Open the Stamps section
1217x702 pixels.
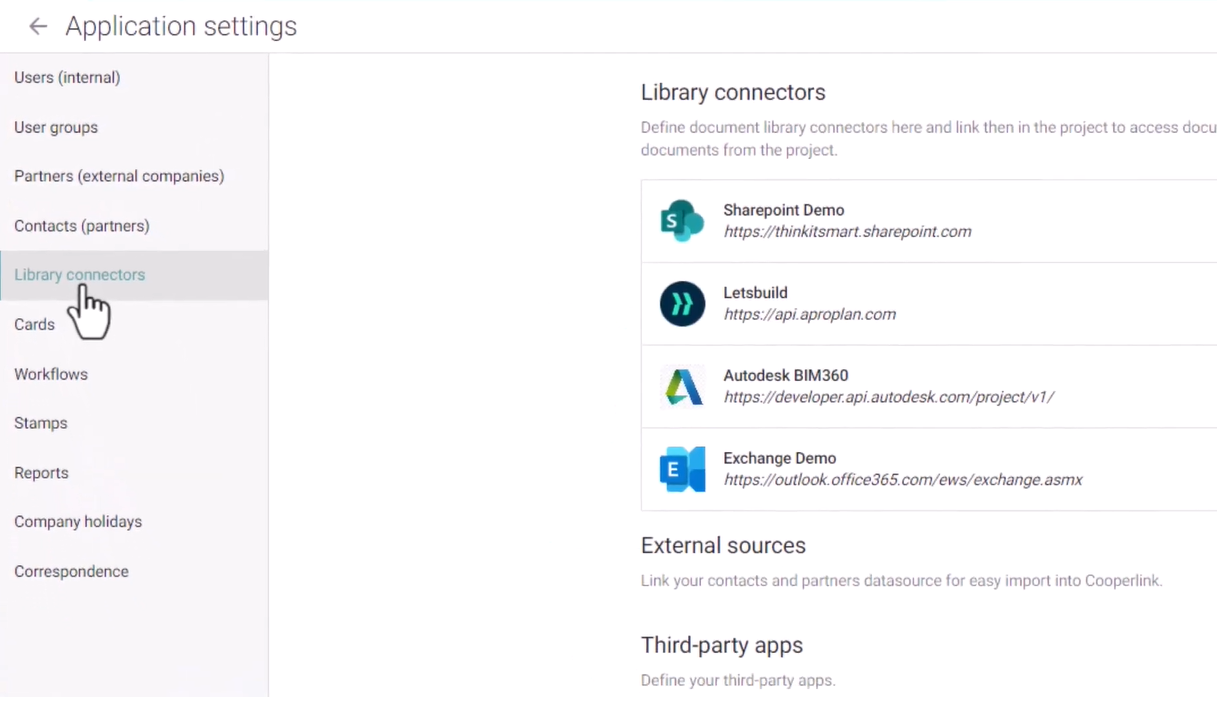click(x=41, y=423)
